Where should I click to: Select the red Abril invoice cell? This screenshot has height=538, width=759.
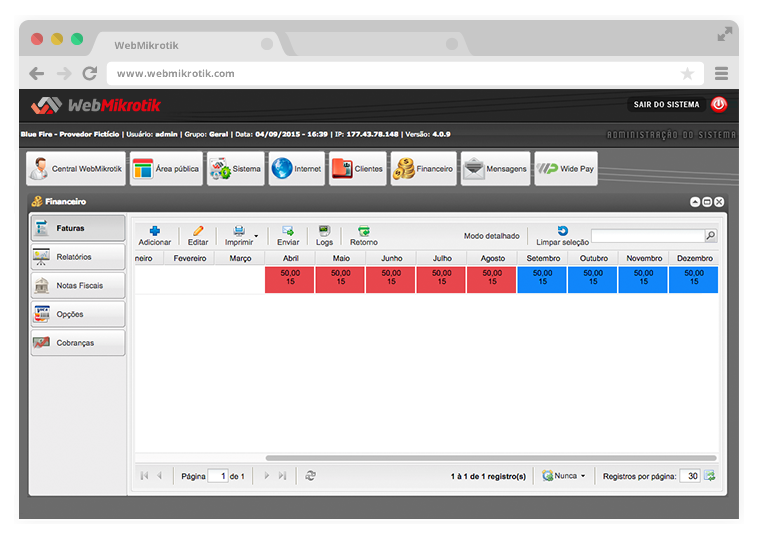click(x=290, y=279)
